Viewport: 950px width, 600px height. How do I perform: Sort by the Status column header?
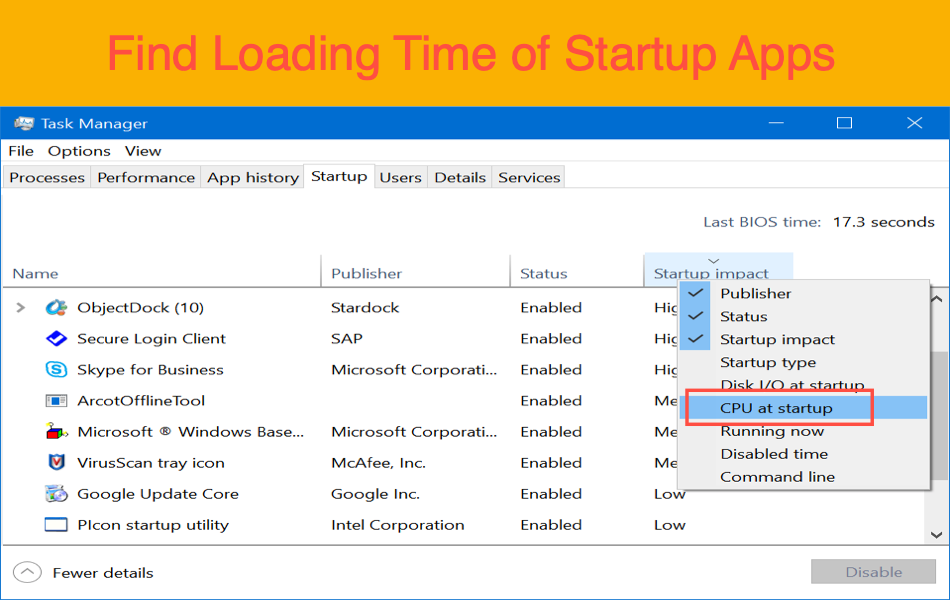point(577,272)
